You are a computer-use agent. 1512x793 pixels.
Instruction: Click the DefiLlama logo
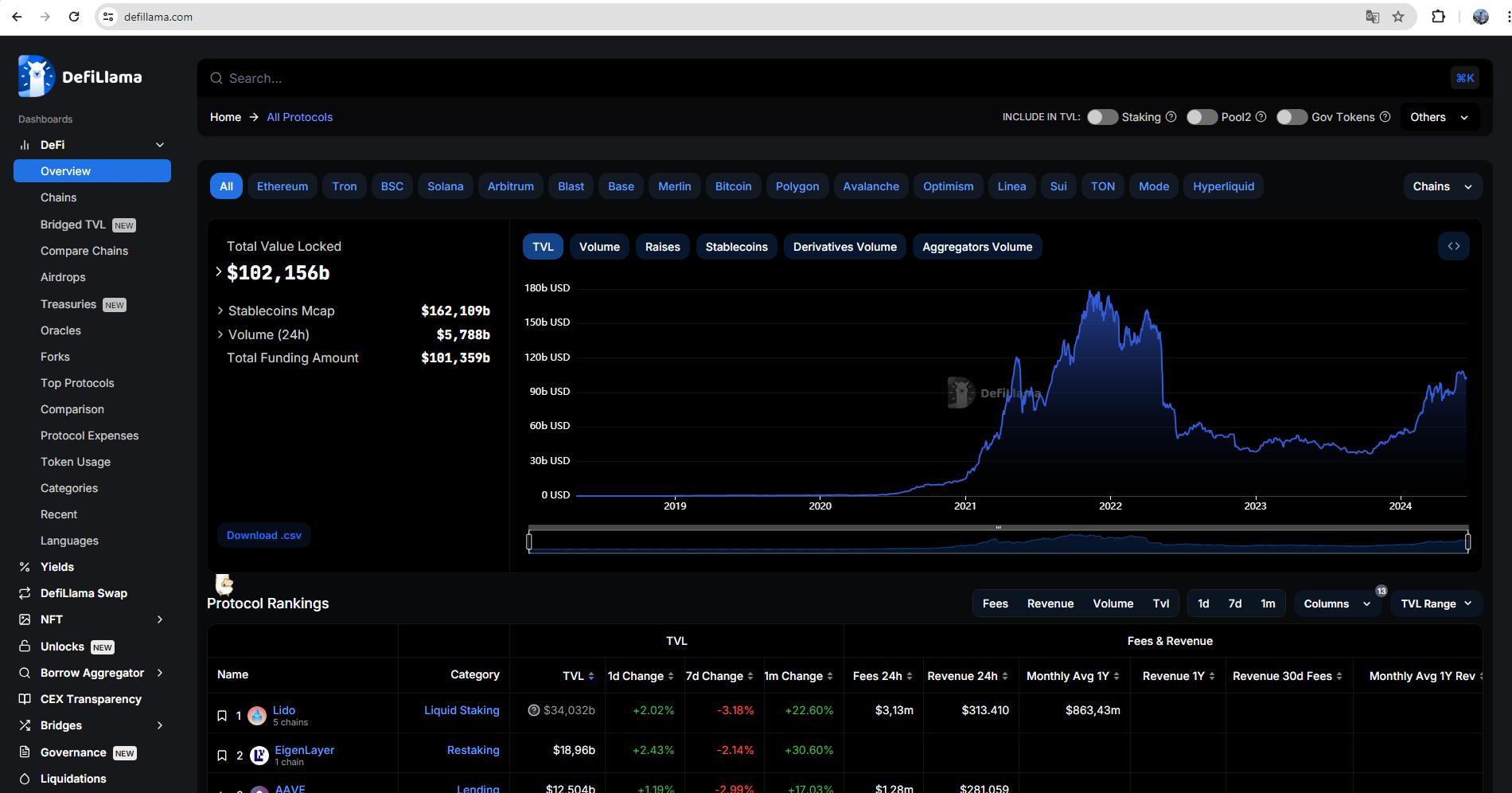80,76
